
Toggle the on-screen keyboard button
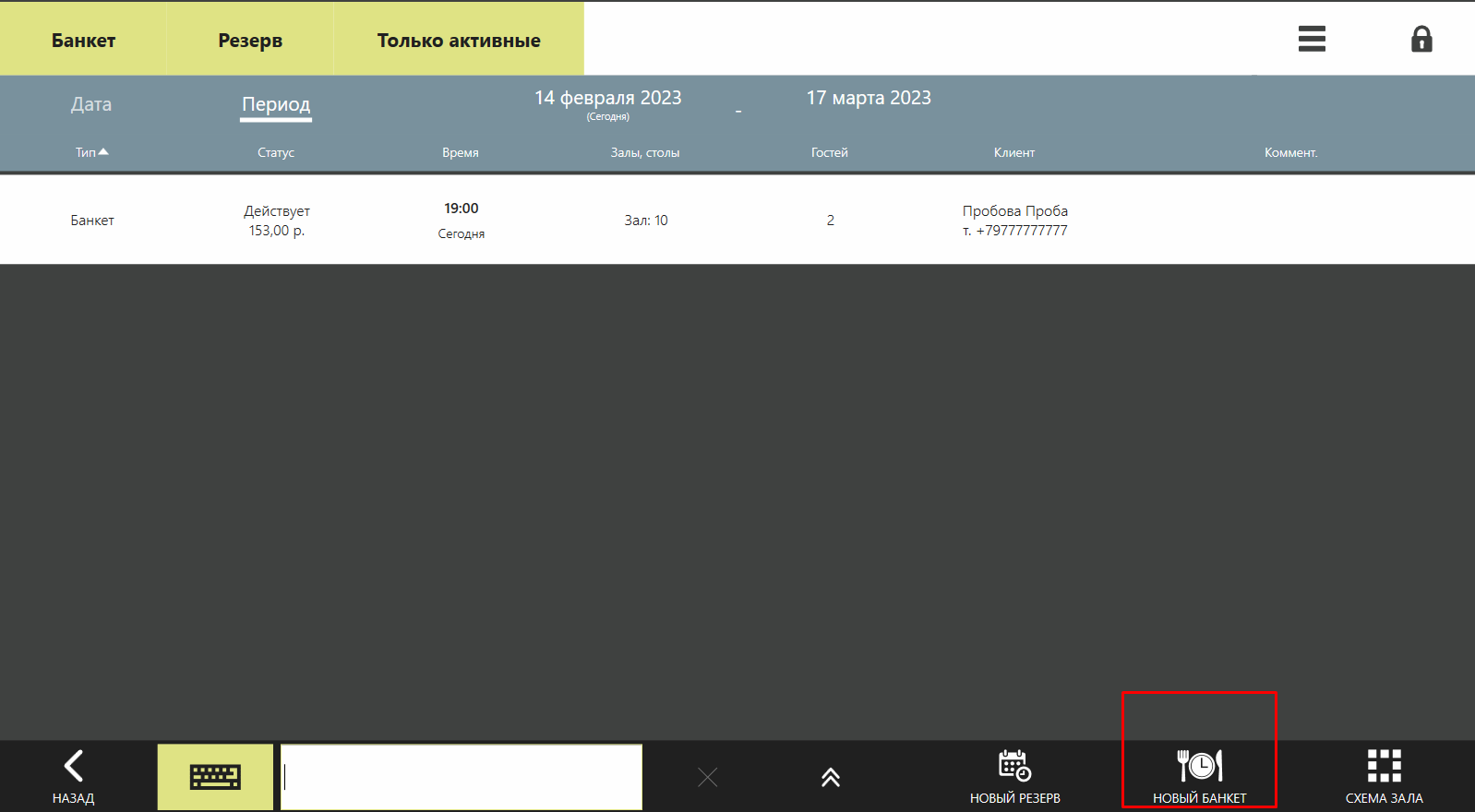215,777
